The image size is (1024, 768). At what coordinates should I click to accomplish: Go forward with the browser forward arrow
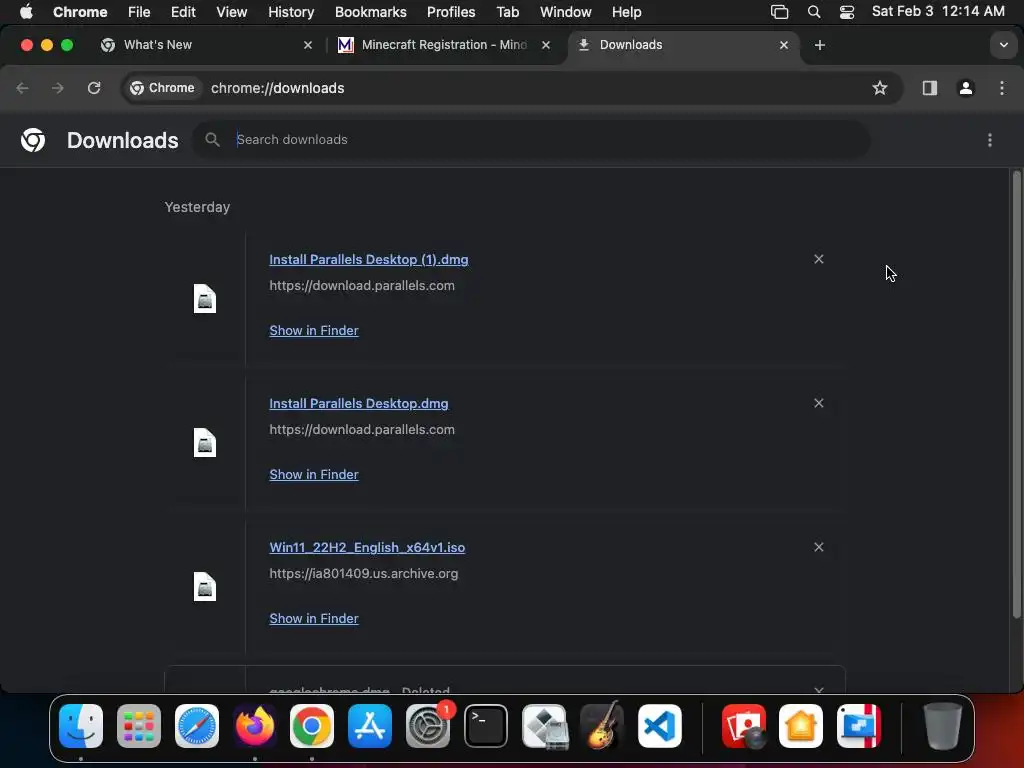(58, 88)
